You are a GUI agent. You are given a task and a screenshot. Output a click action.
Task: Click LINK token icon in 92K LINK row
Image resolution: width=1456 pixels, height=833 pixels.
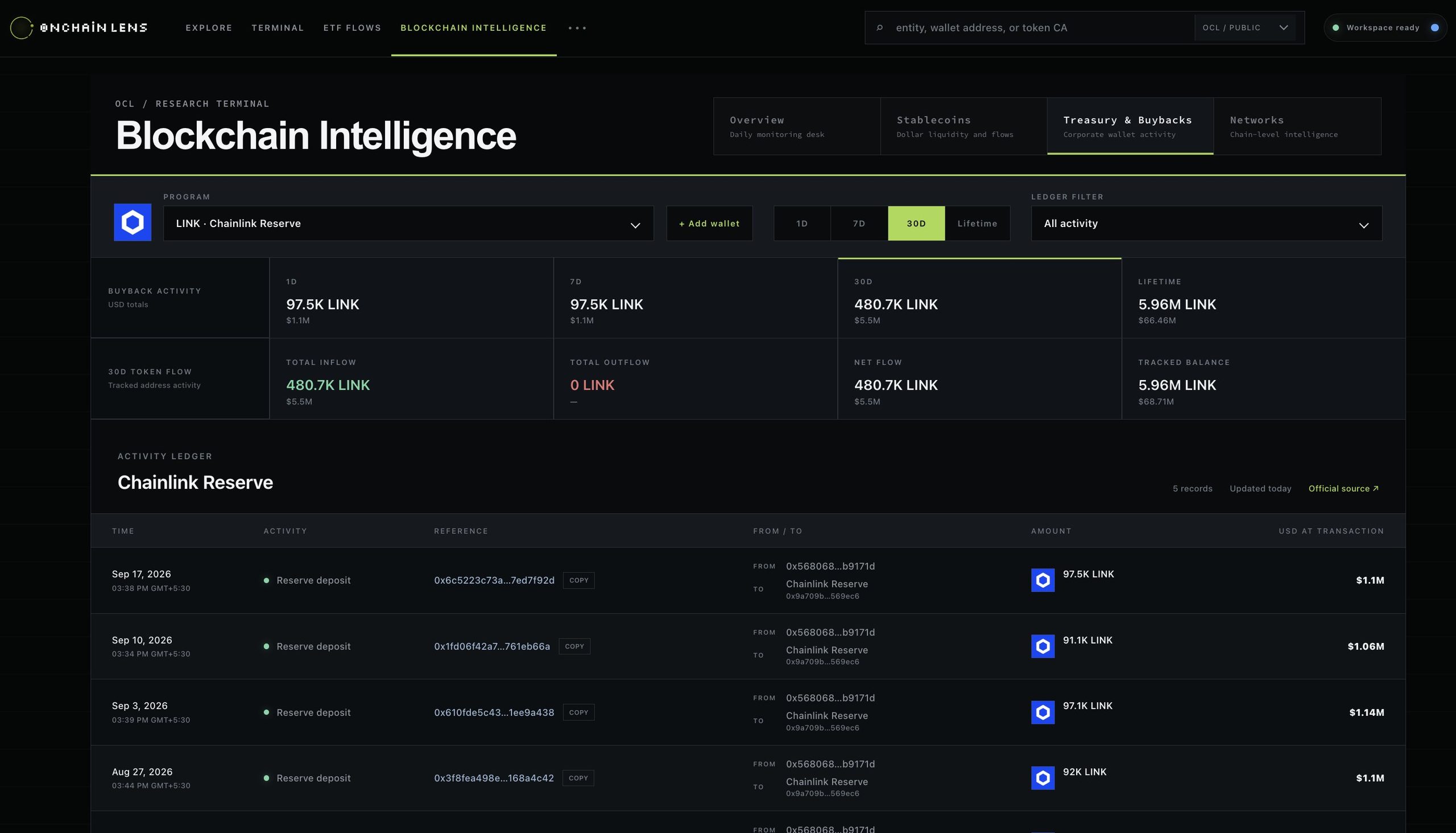coord(1043,778)
